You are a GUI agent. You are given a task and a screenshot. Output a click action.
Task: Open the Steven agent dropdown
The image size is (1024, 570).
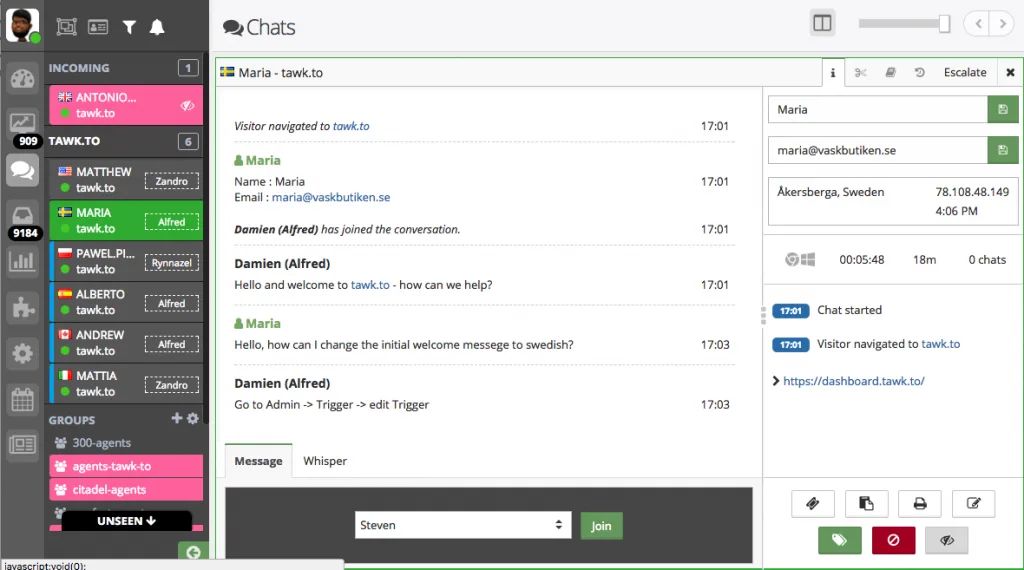(463, 525)
